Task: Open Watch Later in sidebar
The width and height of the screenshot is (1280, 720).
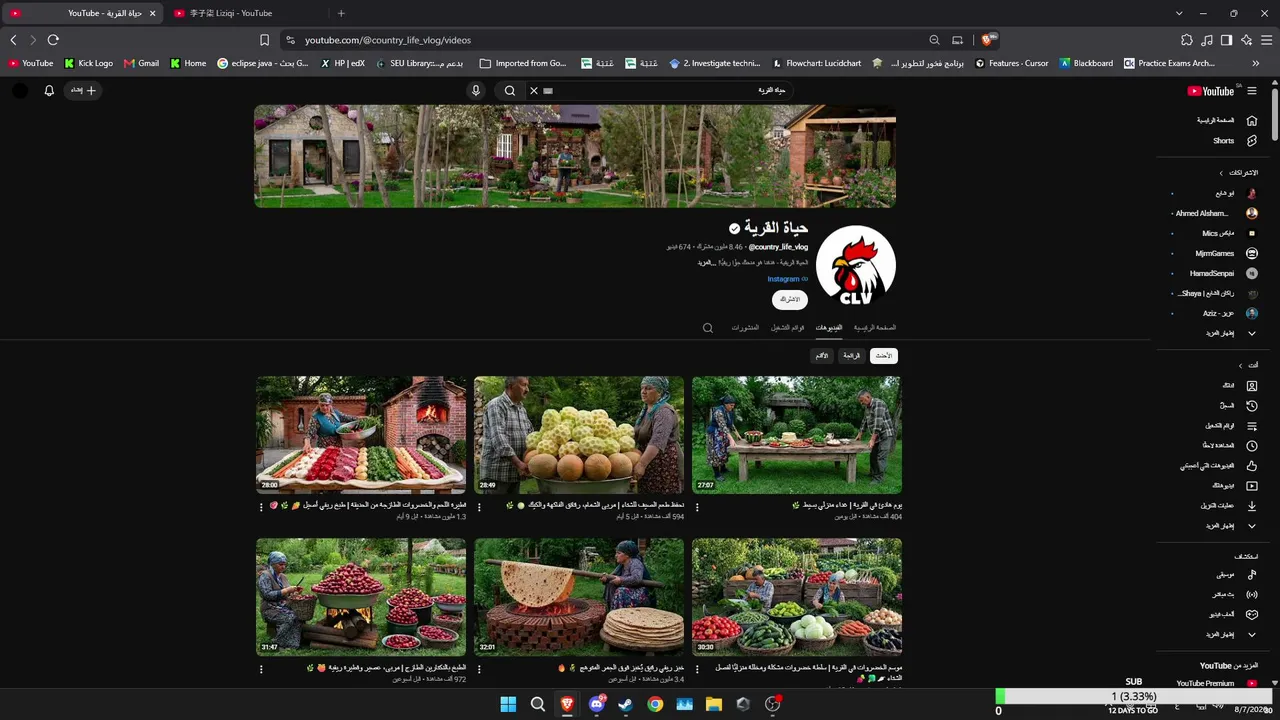Action: click(x=1251, y=446)
